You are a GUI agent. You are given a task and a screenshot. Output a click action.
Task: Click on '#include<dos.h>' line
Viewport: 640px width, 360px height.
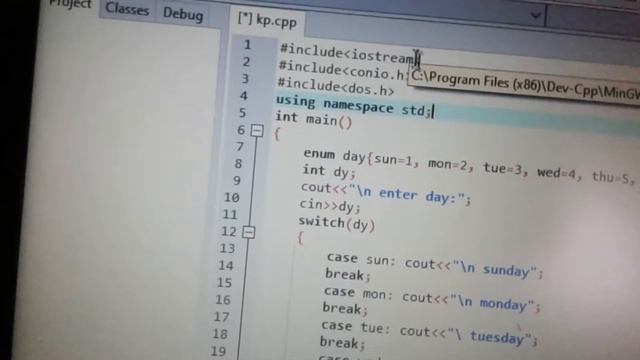(336, 87)
